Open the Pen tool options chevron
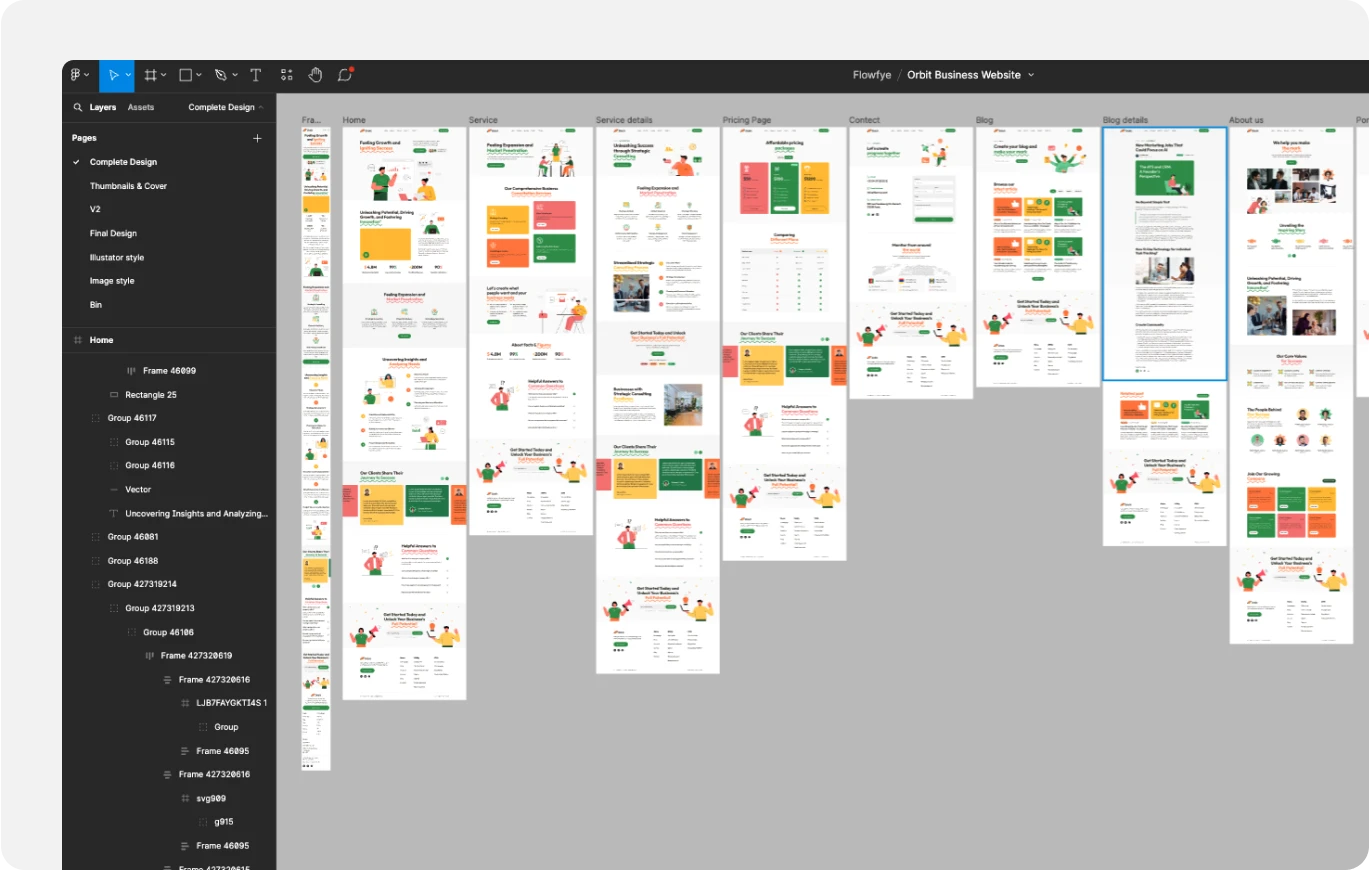Screen dimensions: 1369x870 tap(235, 75)
